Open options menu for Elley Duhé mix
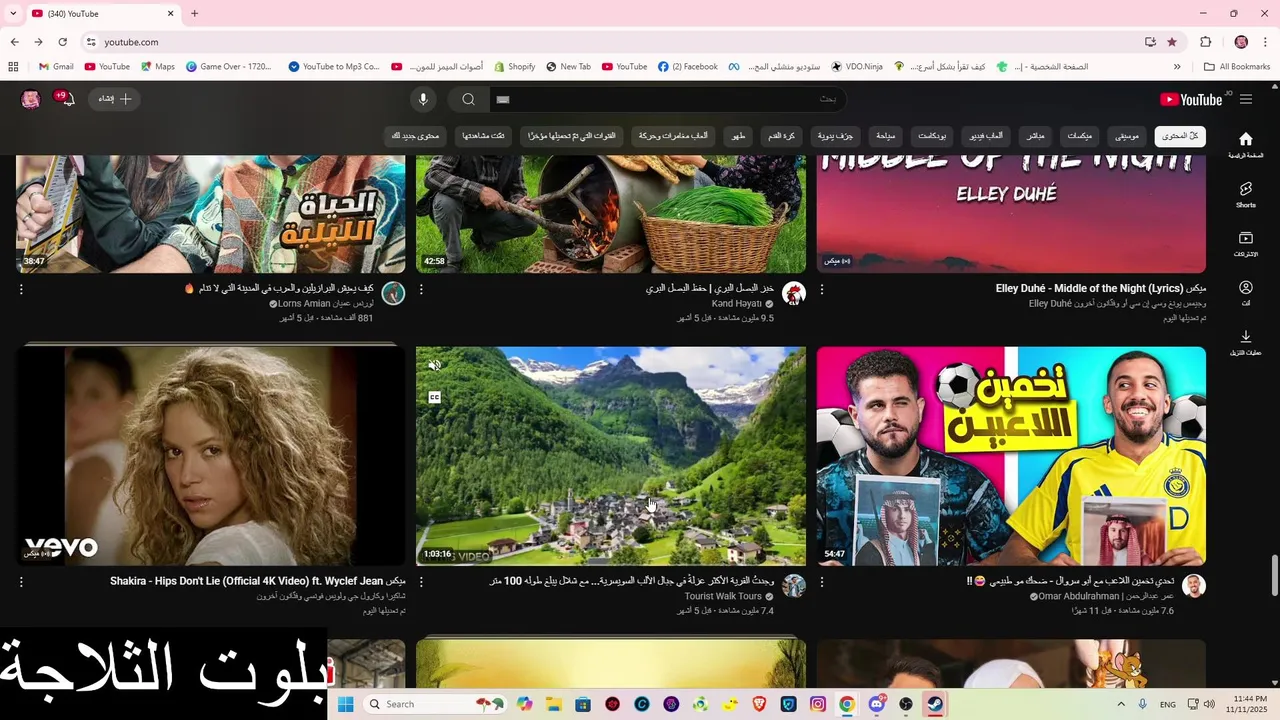This screenshot has width=1280, height=720. [x=822, y=289]
